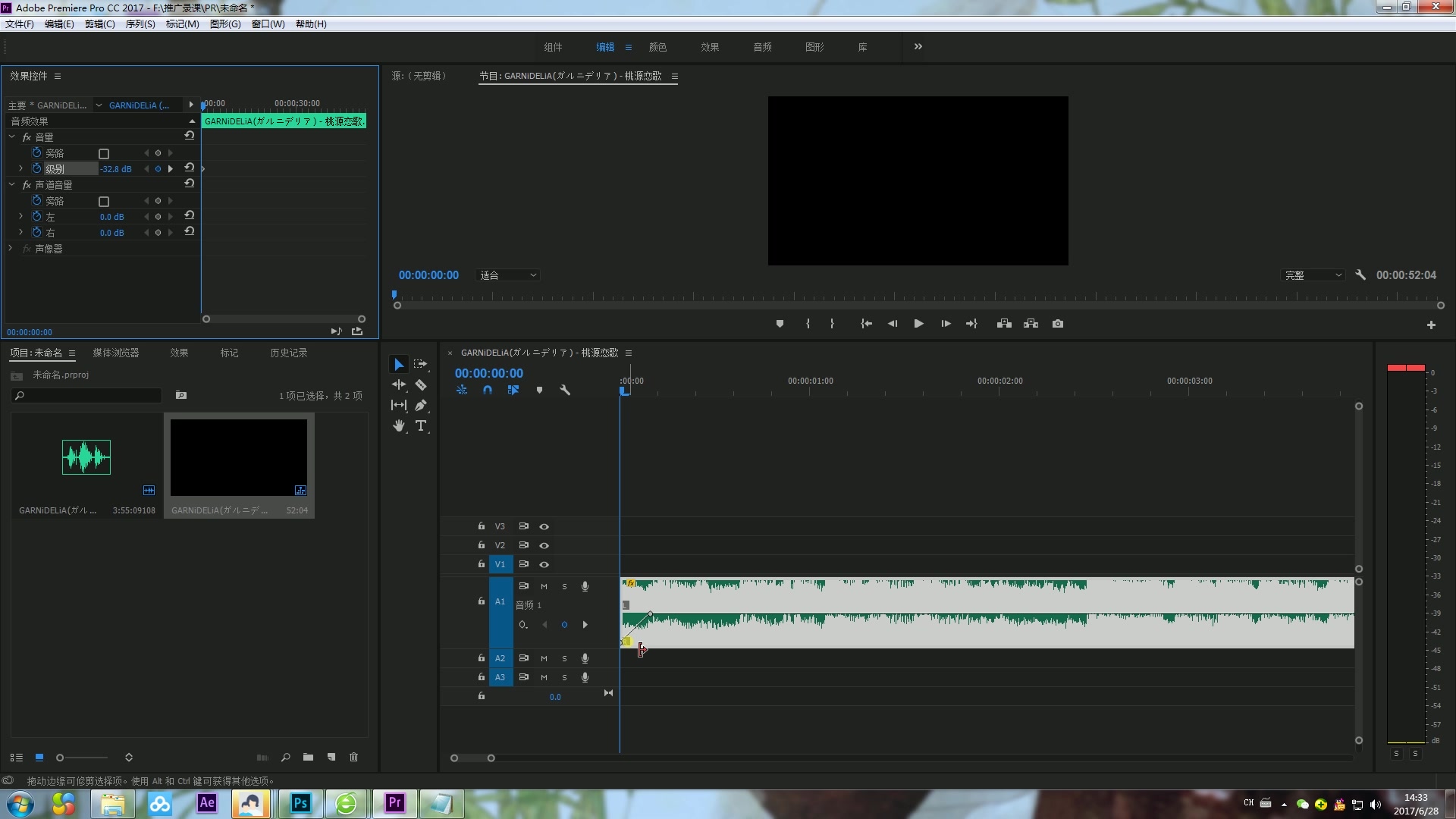Open the 完整 playback resolution dropdown

pyautogui.click(x=1313, y=275)
